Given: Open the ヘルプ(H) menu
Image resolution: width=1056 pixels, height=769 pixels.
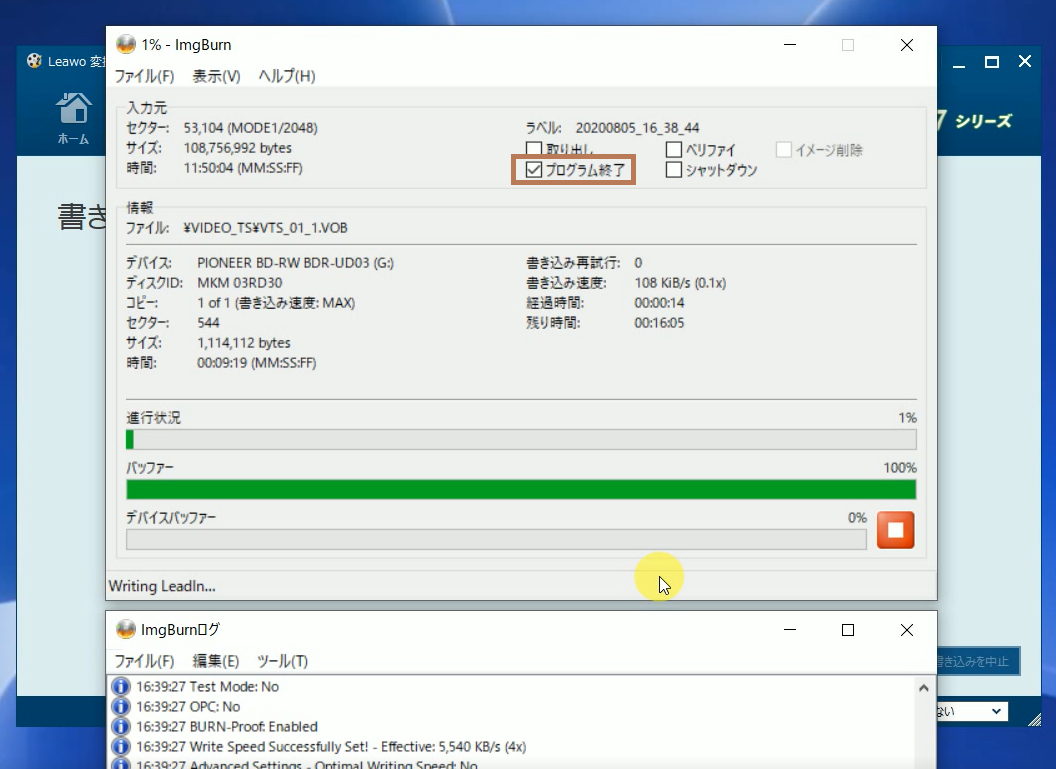Looking at the screenshot, I should 286,76.
